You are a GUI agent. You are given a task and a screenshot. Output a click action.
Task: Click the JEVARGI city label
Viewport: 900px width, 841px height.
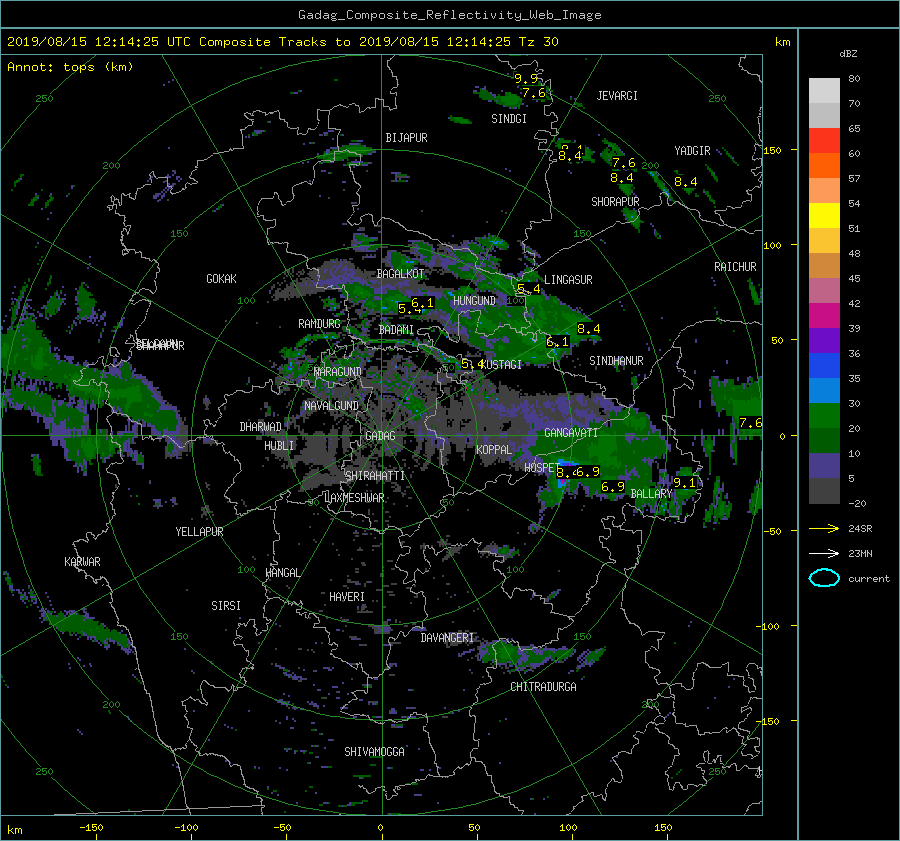(x=617, y=96)
